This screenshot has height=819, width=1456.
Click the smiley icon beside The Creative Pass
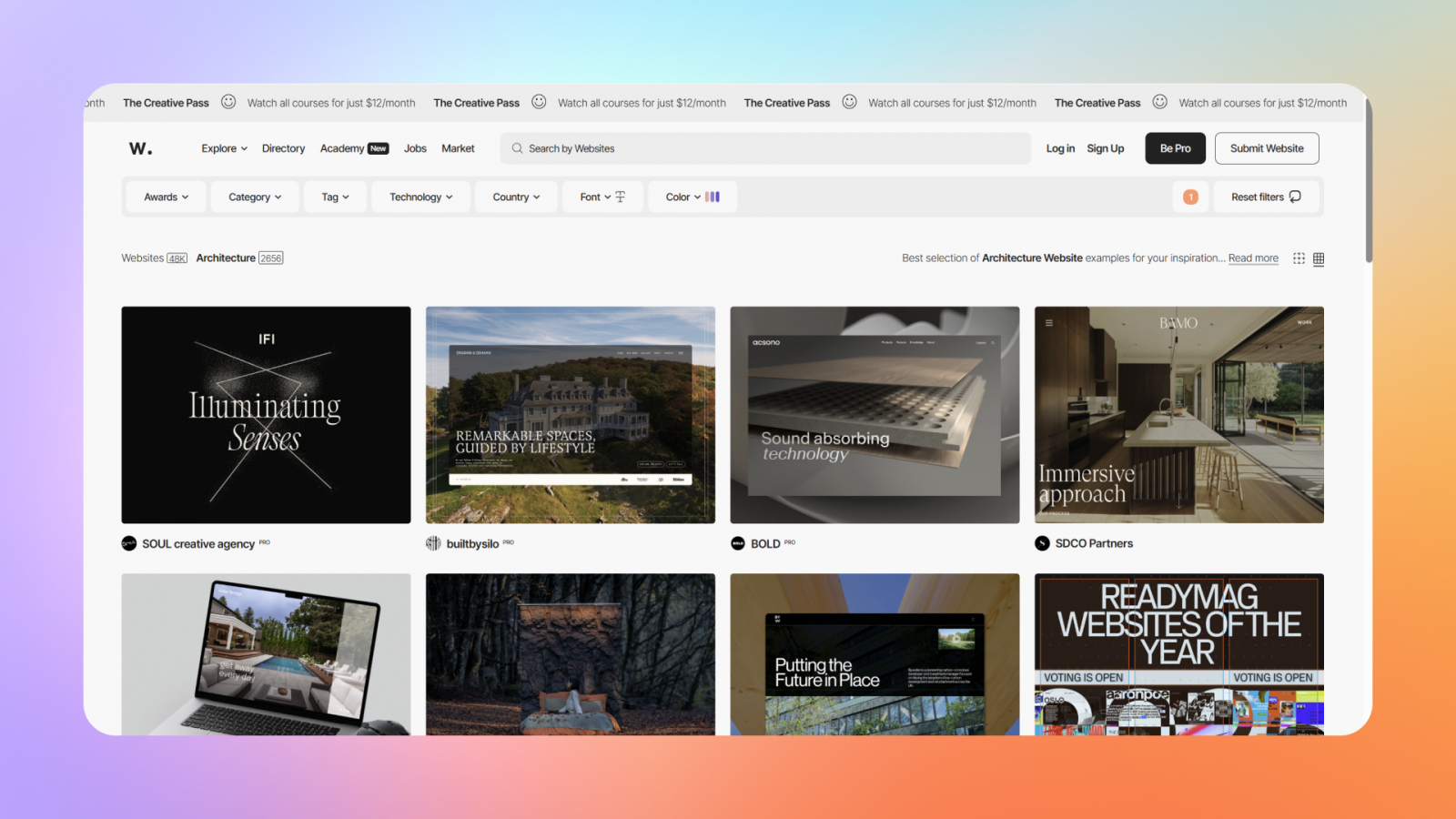pos(228,102)
